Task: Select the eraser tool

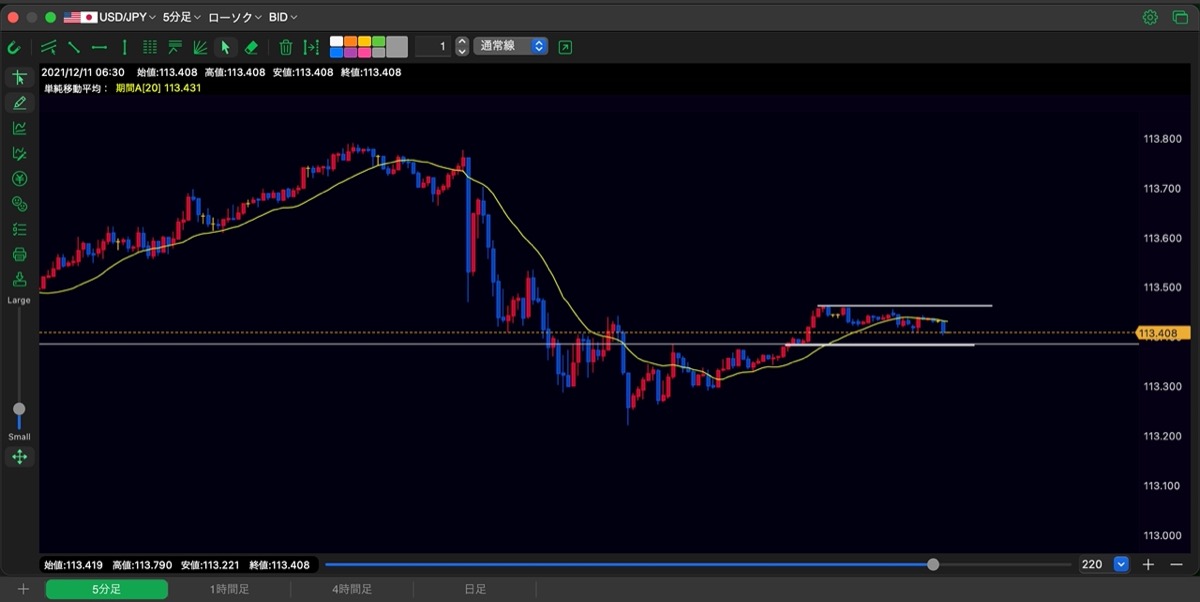Action: pyautogui.click(x=252, y=46)
